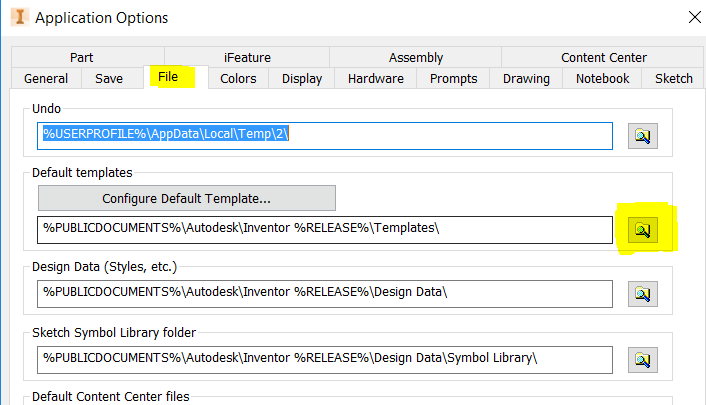The image size is (706, 405).
Task: Open the Assembly tab
Action: (416, 58)
